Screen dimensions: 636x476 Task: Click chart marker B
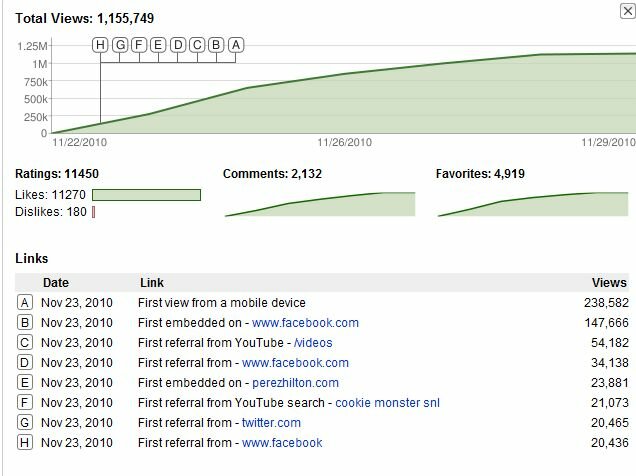click(216, 45)
